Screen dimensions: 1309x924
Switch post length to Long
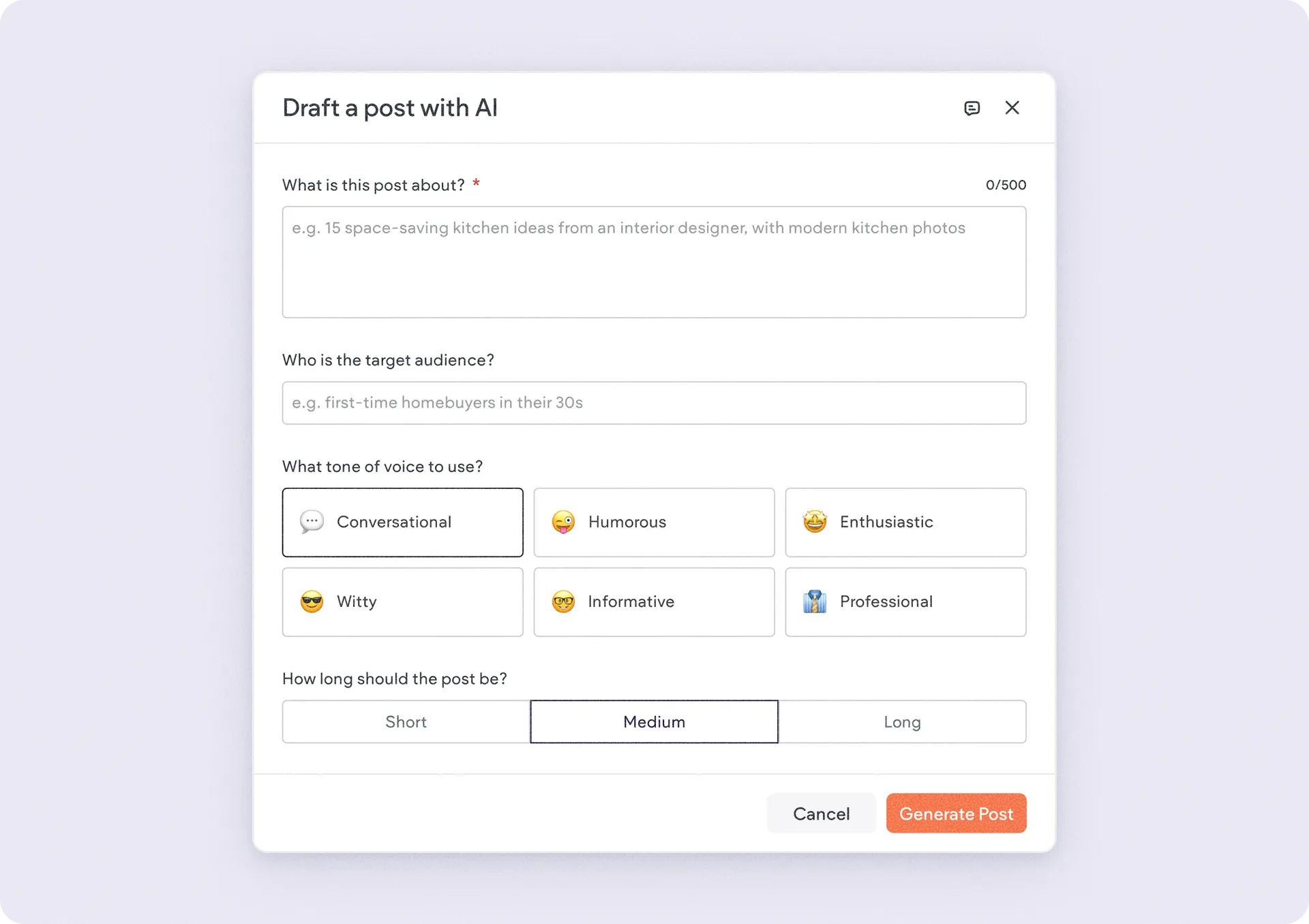[x=902, y=721]
